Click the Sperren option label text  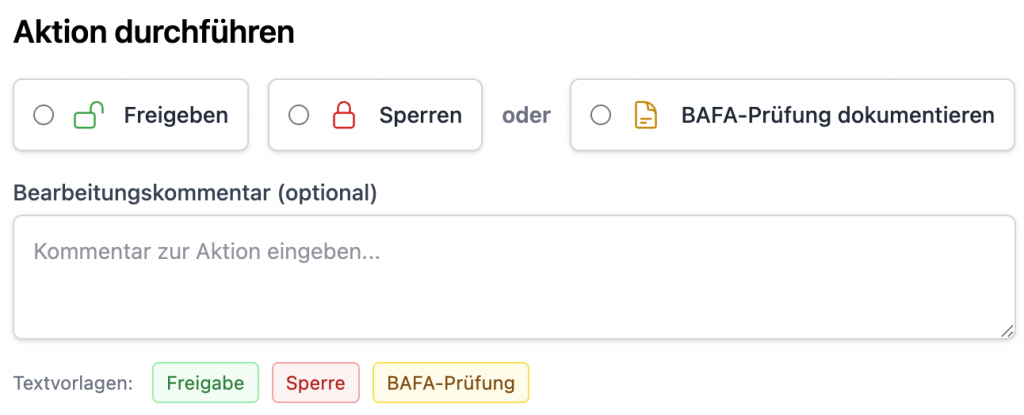(420, 116)
